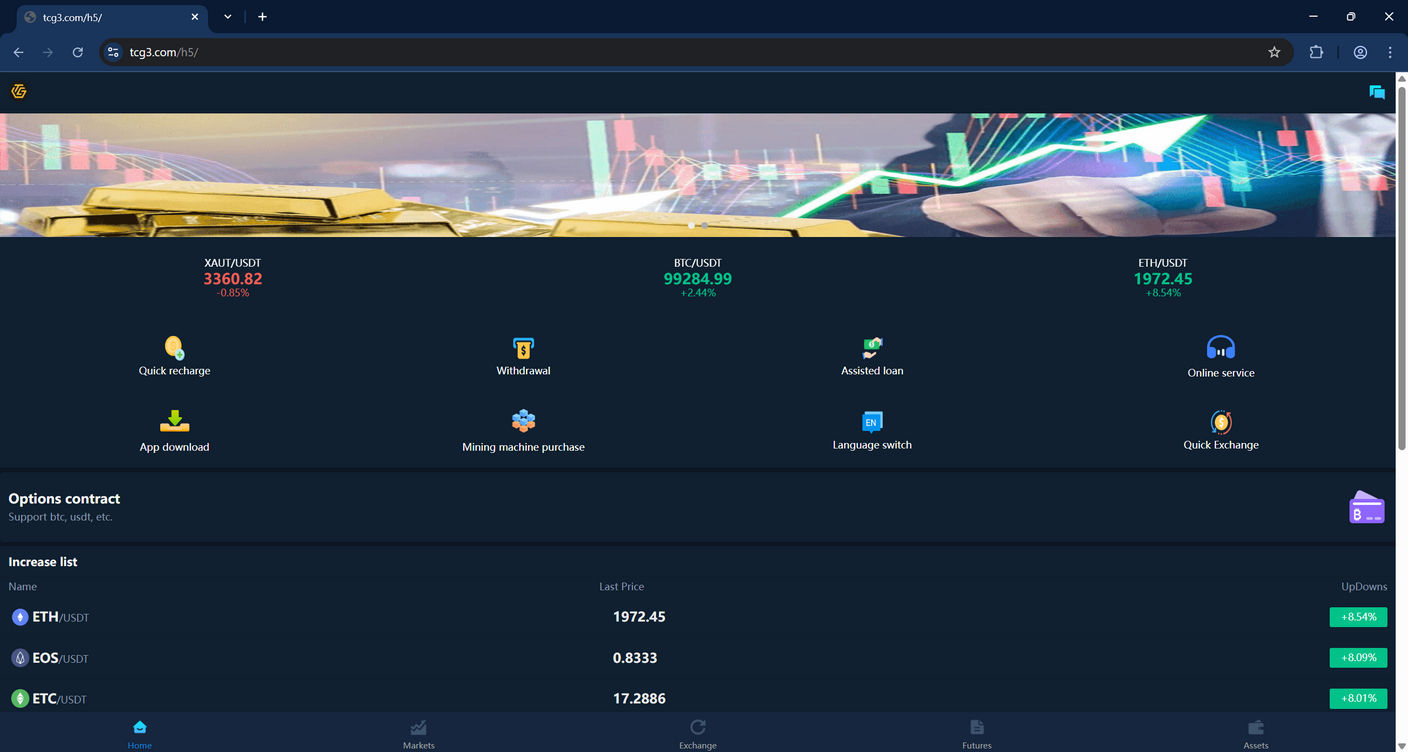1408x752 pixels.
Task: Open Assisted loan
Action: pos(871,355)
